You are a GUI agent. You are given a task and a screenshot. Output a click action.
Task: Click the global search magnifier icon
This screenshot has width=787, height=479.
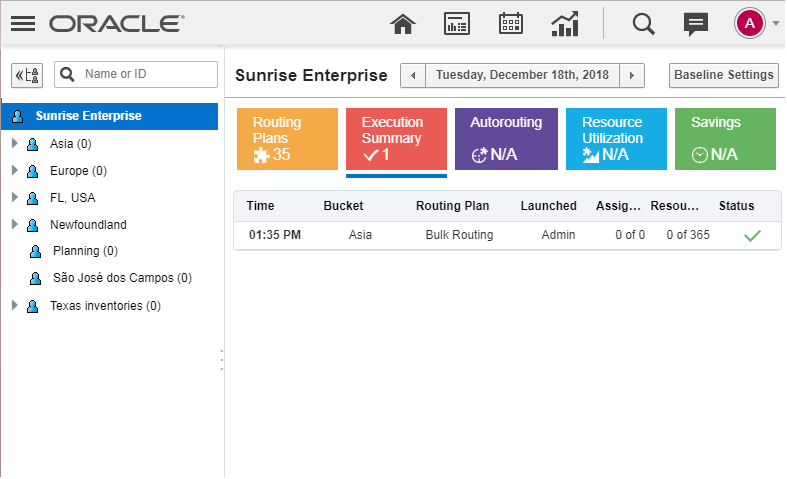pyautogui.click(x=644, y=23)
